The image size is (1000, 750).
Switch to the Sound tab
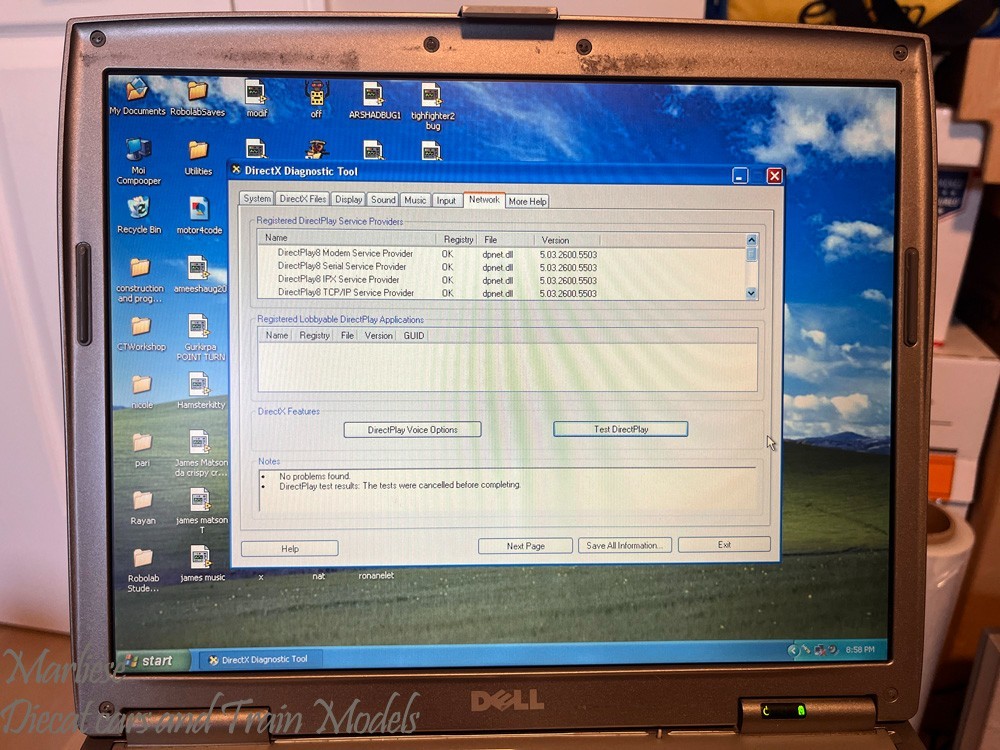coord(383,200)
